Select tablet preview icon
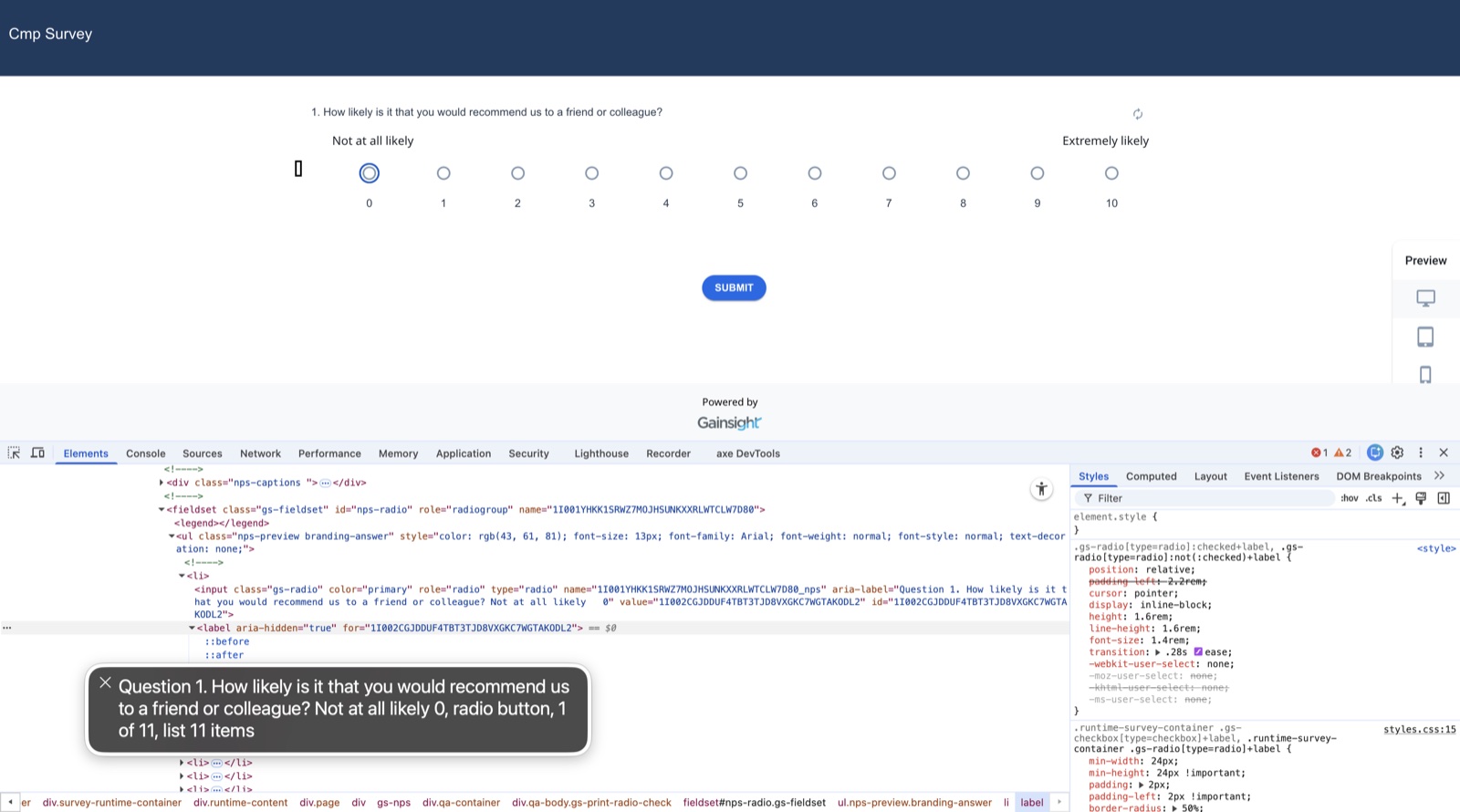The height and width of the screenshot is (812, 1460). point(1425,337)
